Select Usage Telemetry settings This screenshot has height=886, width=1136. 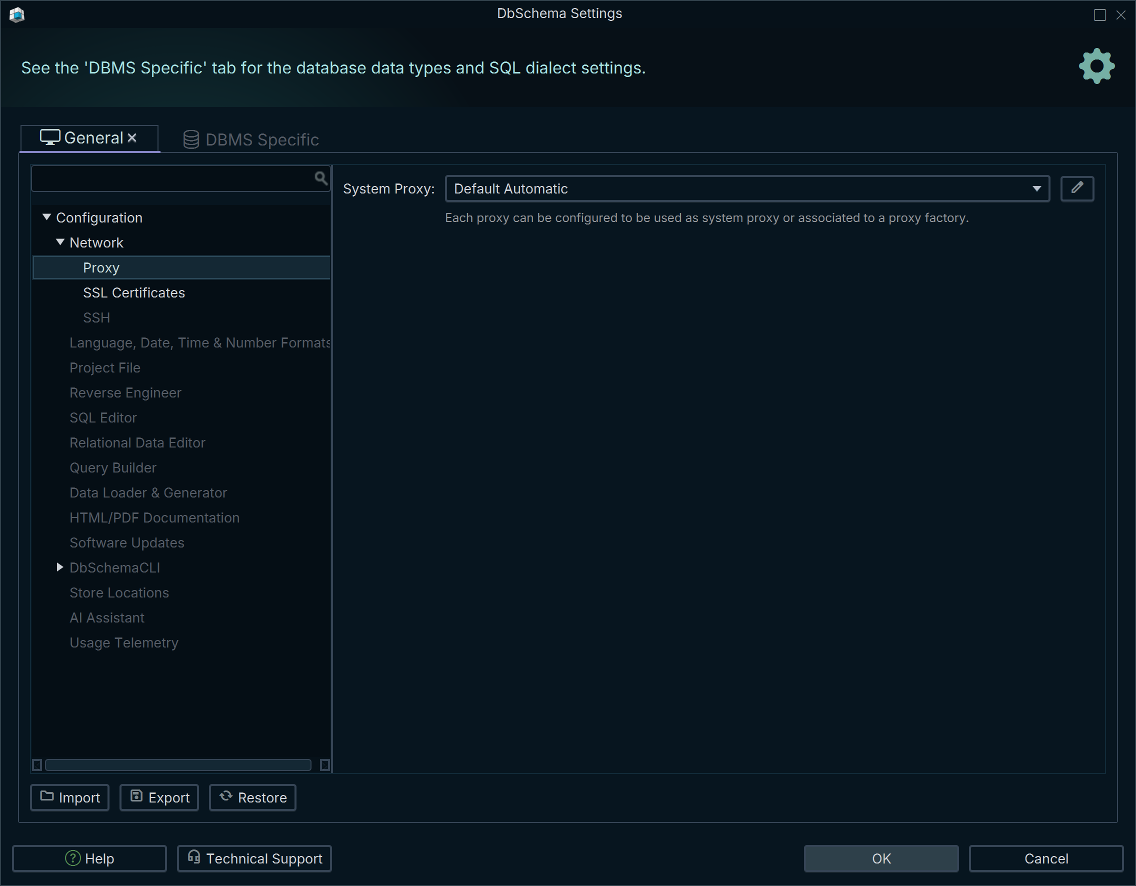tap(124, 643)
